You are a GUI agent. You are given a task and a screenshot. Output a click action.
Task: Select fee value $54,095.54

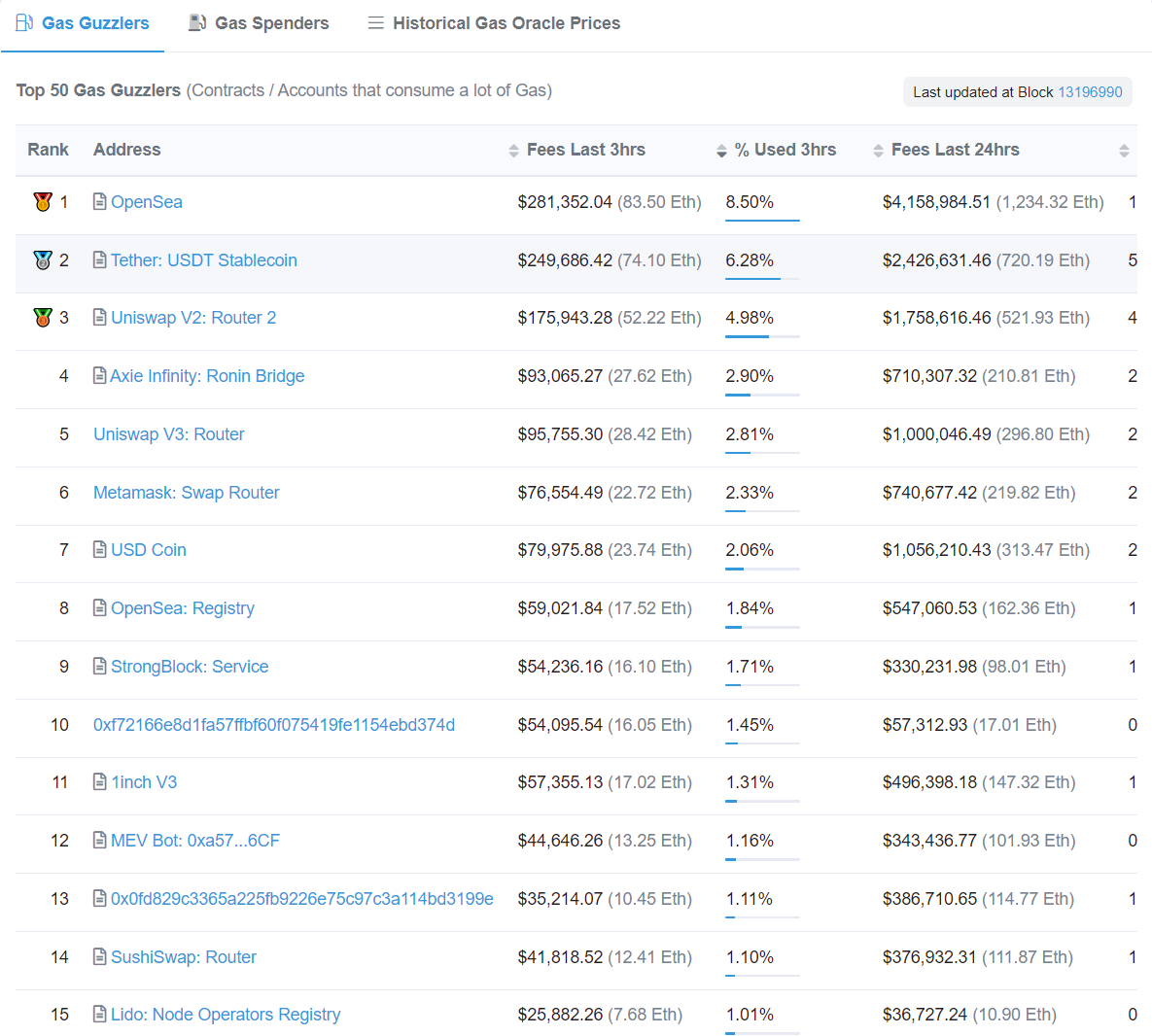(560, 725)
